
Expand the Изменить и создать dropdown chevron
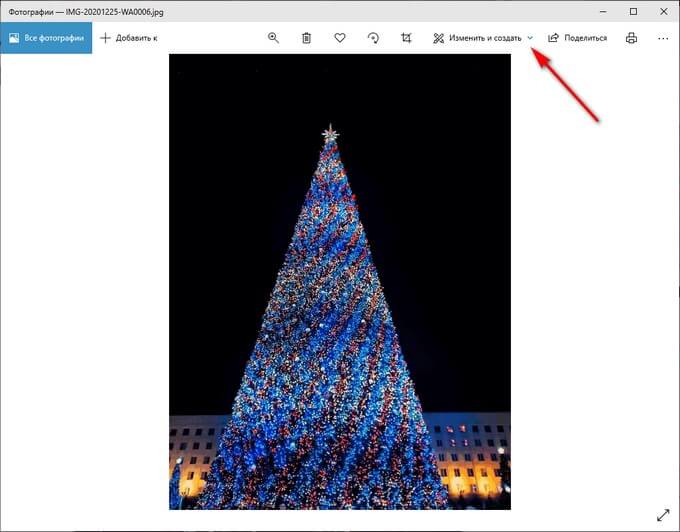(x=530, y=38)
